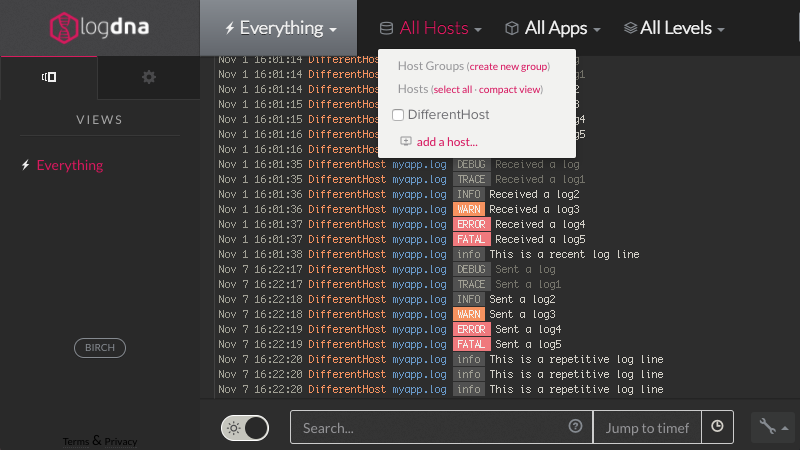Click the WARN tag on Sent a log3
This screenshot has width=800, height=450.
pos(468,314)
